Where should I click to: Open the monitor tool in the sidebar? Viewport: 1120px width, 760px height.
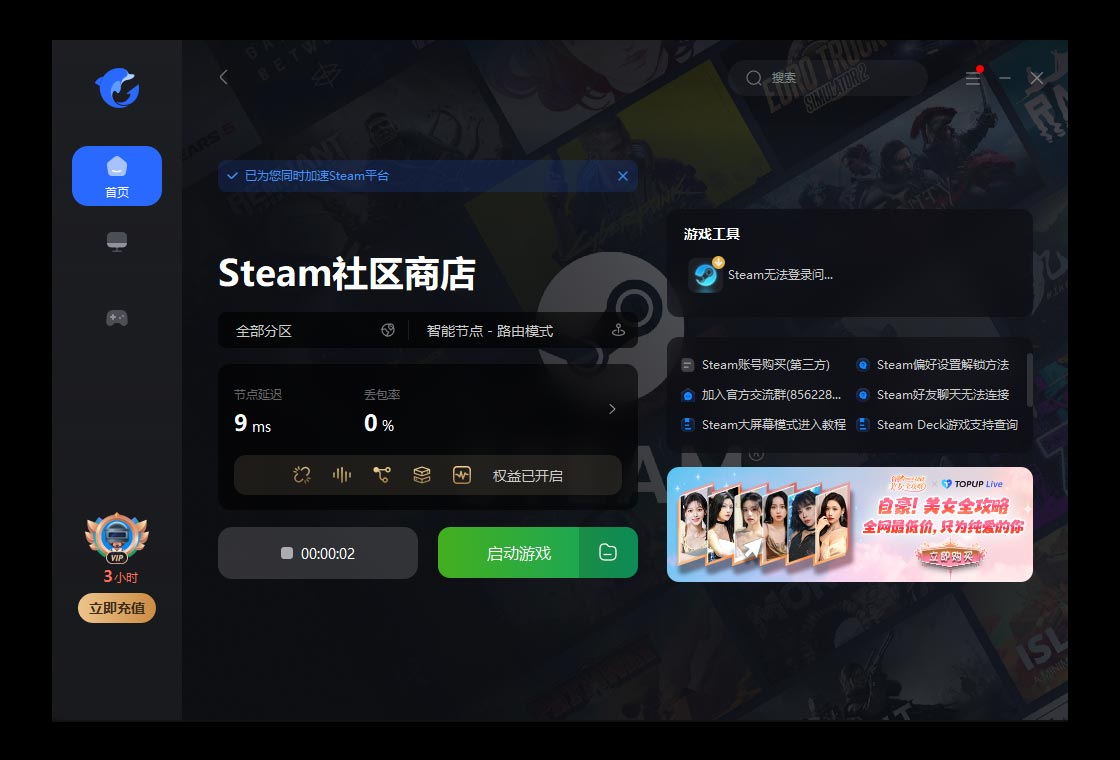coord(117,240)
